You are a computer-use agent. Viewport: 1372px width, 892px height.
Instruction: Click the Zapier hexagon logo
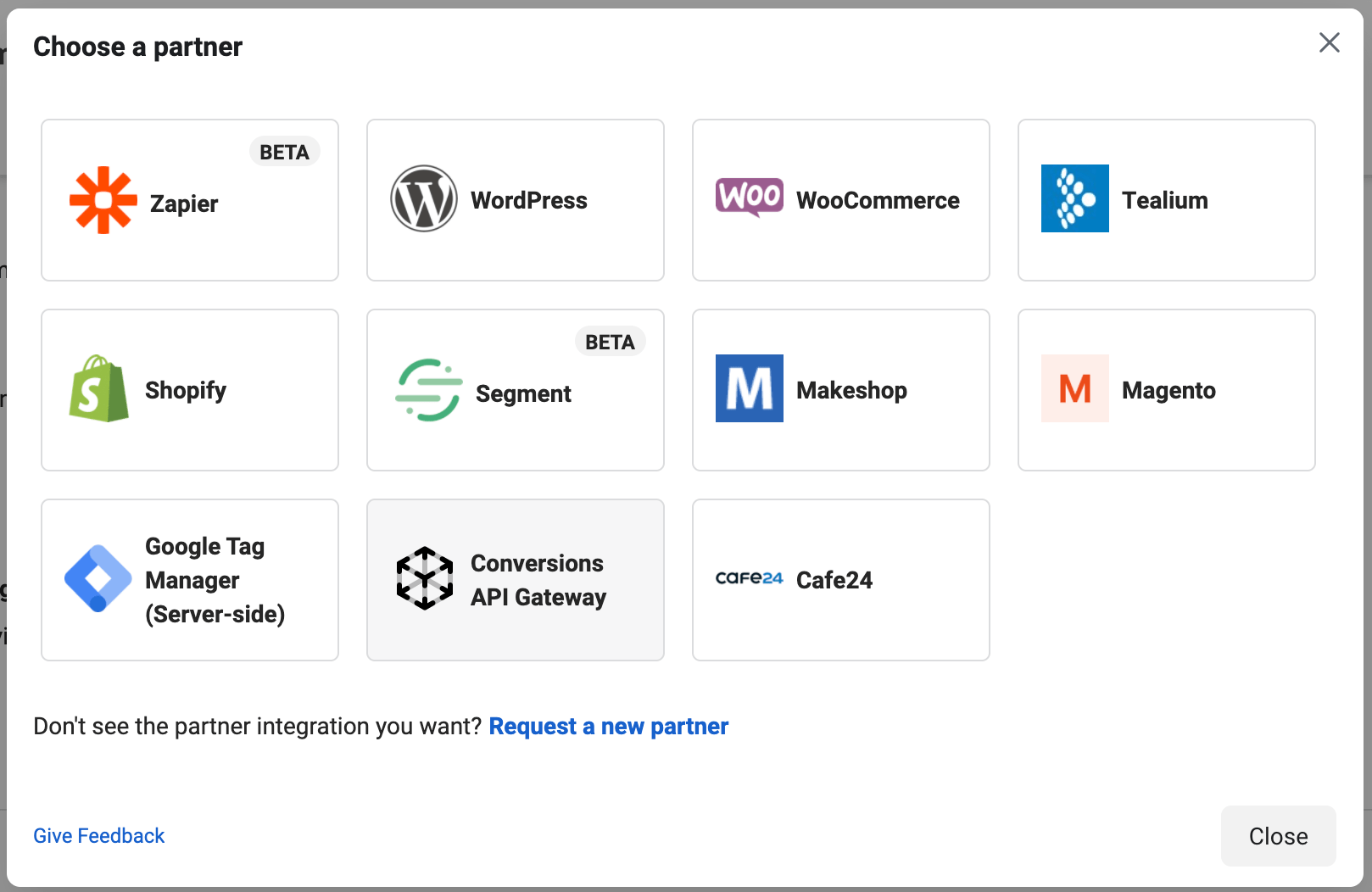[x=103, y=201]
